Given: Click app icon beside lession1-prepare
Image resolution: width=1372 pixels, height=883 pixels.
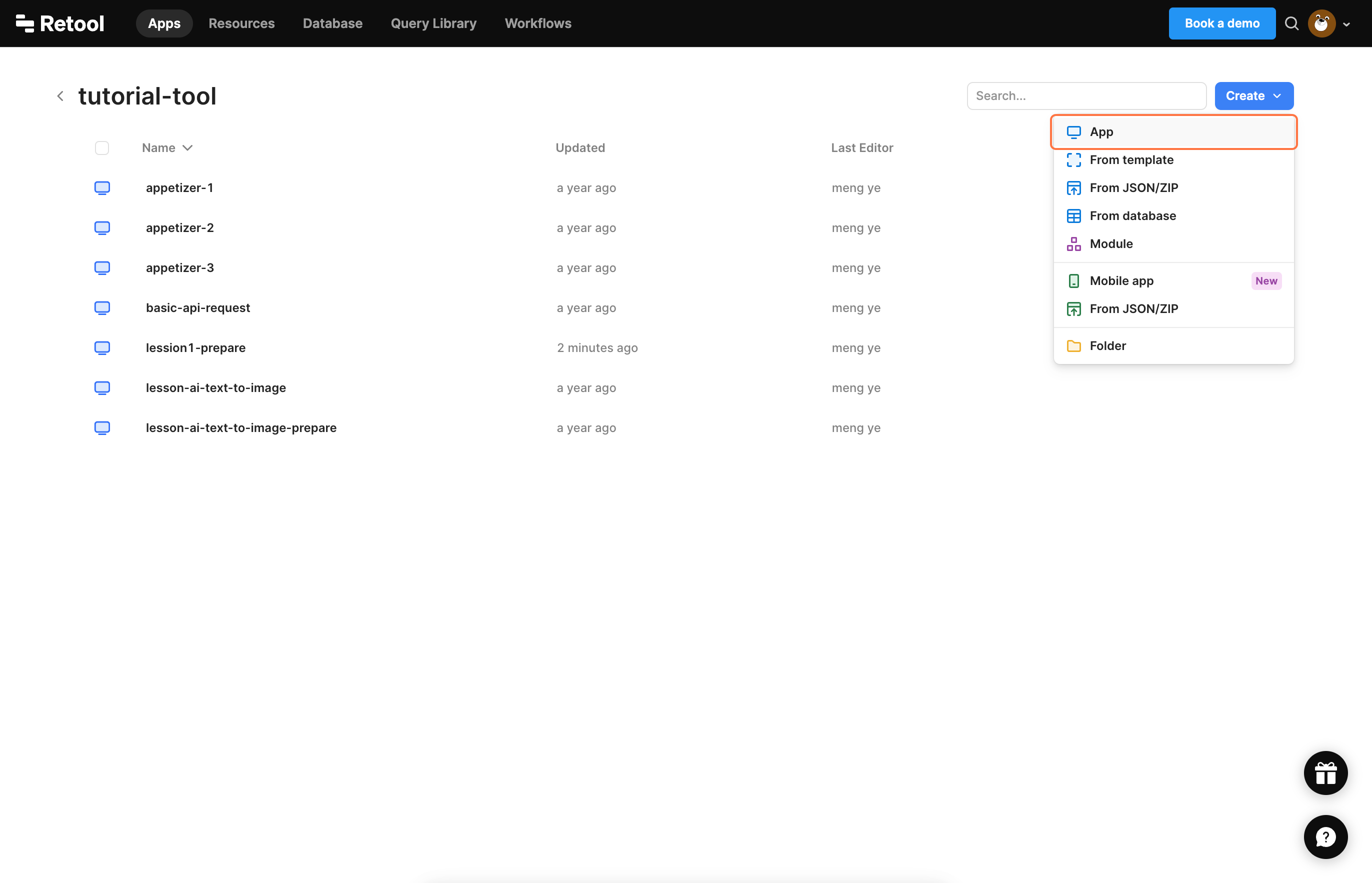Looking at the screenshot, I should point(102,348).
